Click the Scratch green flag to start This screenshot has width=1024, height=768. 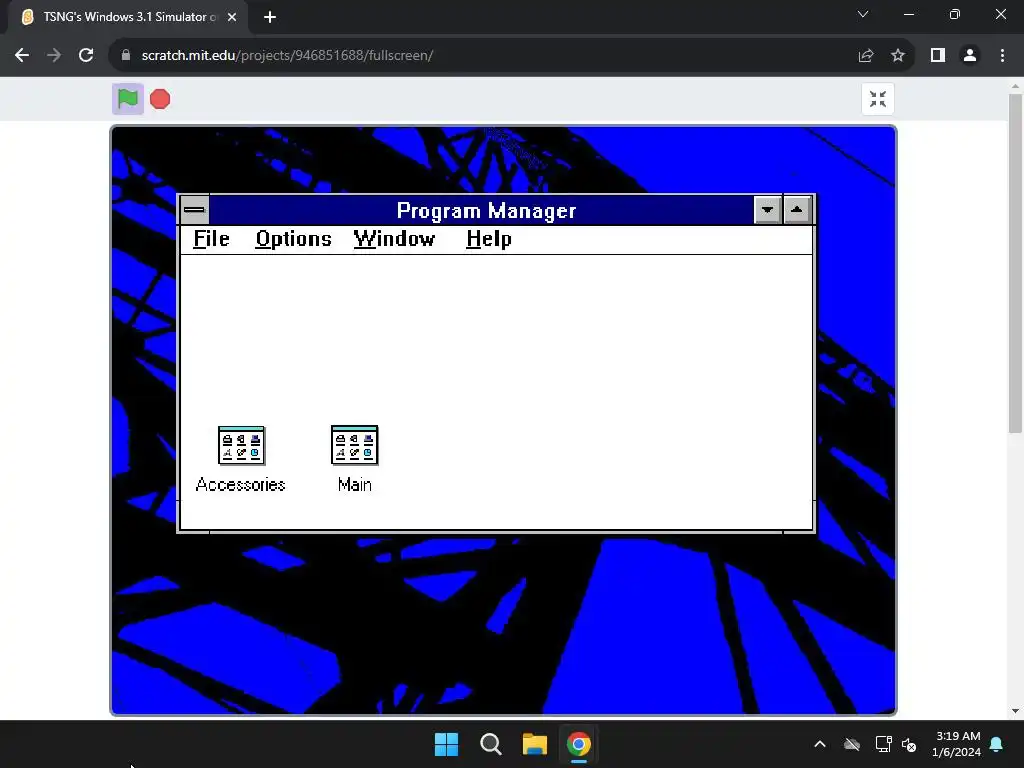[128, 99]
